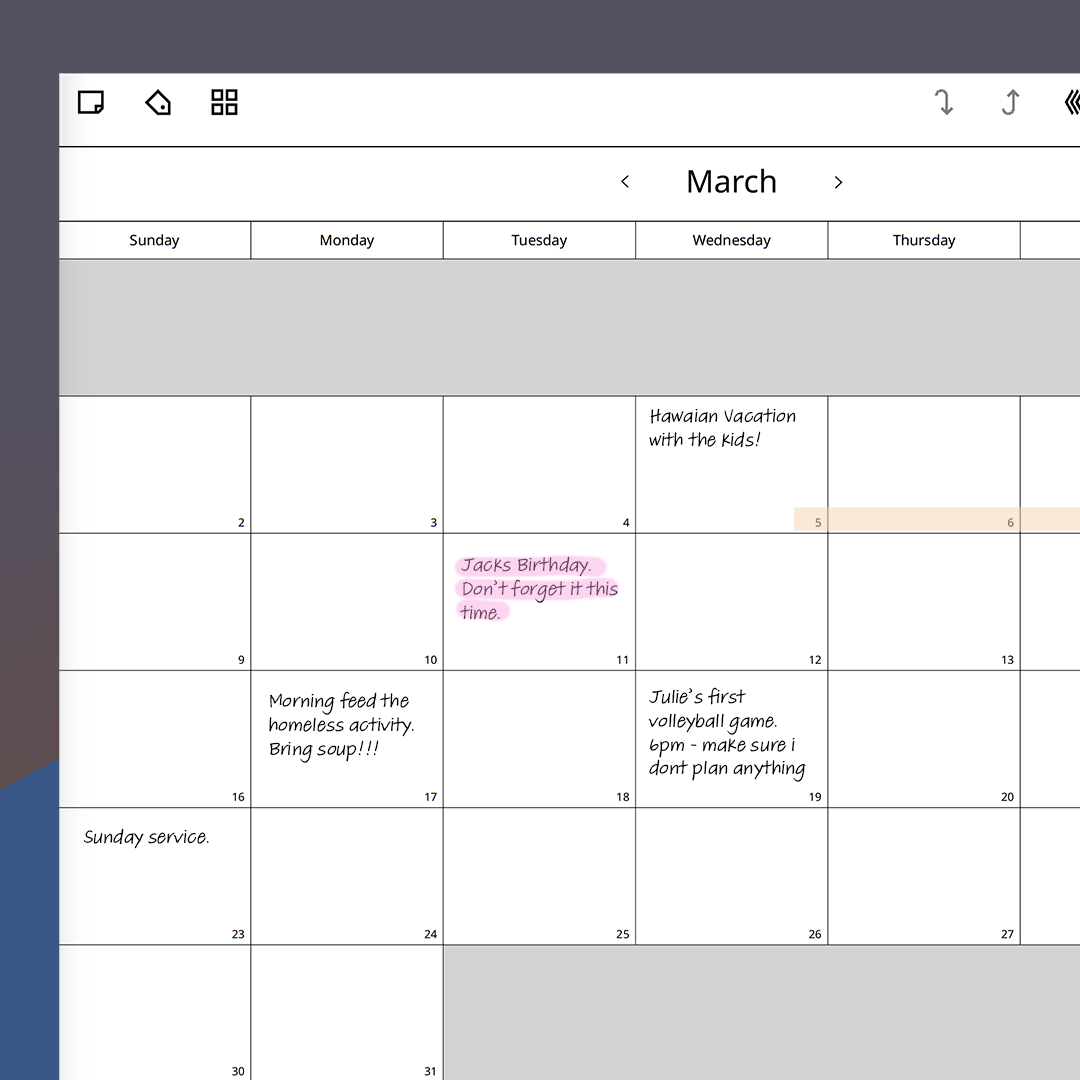Click the upward curved arrow icon
1080x1080 pixels.
click(x=1010, y=102)
